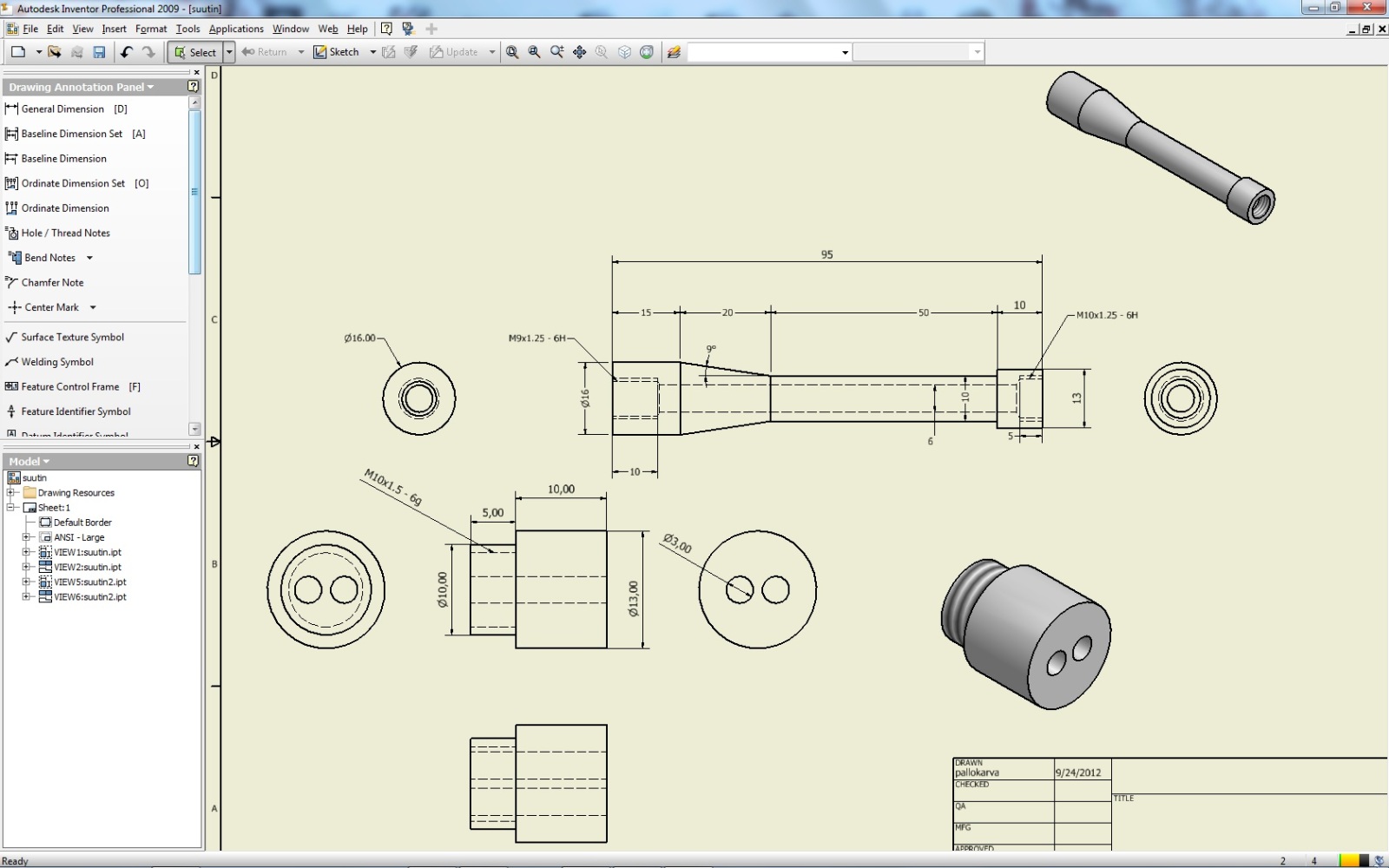Select the General Dimension tool
Viewport: 1389px width, 868px height.
tap(63, 109)
